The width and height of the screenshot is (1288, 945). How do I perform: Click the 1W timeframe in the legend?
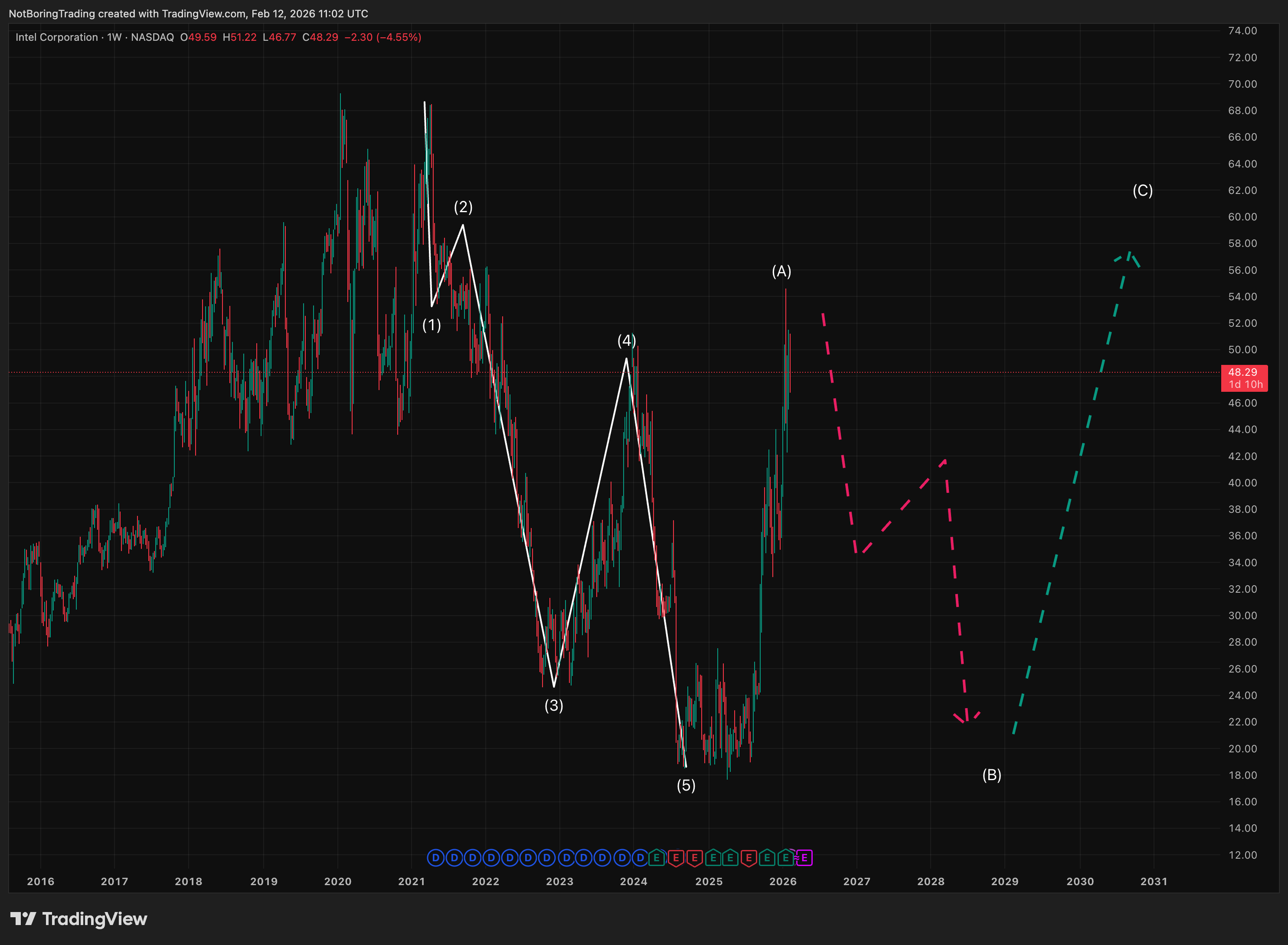(x=114, y=37)
